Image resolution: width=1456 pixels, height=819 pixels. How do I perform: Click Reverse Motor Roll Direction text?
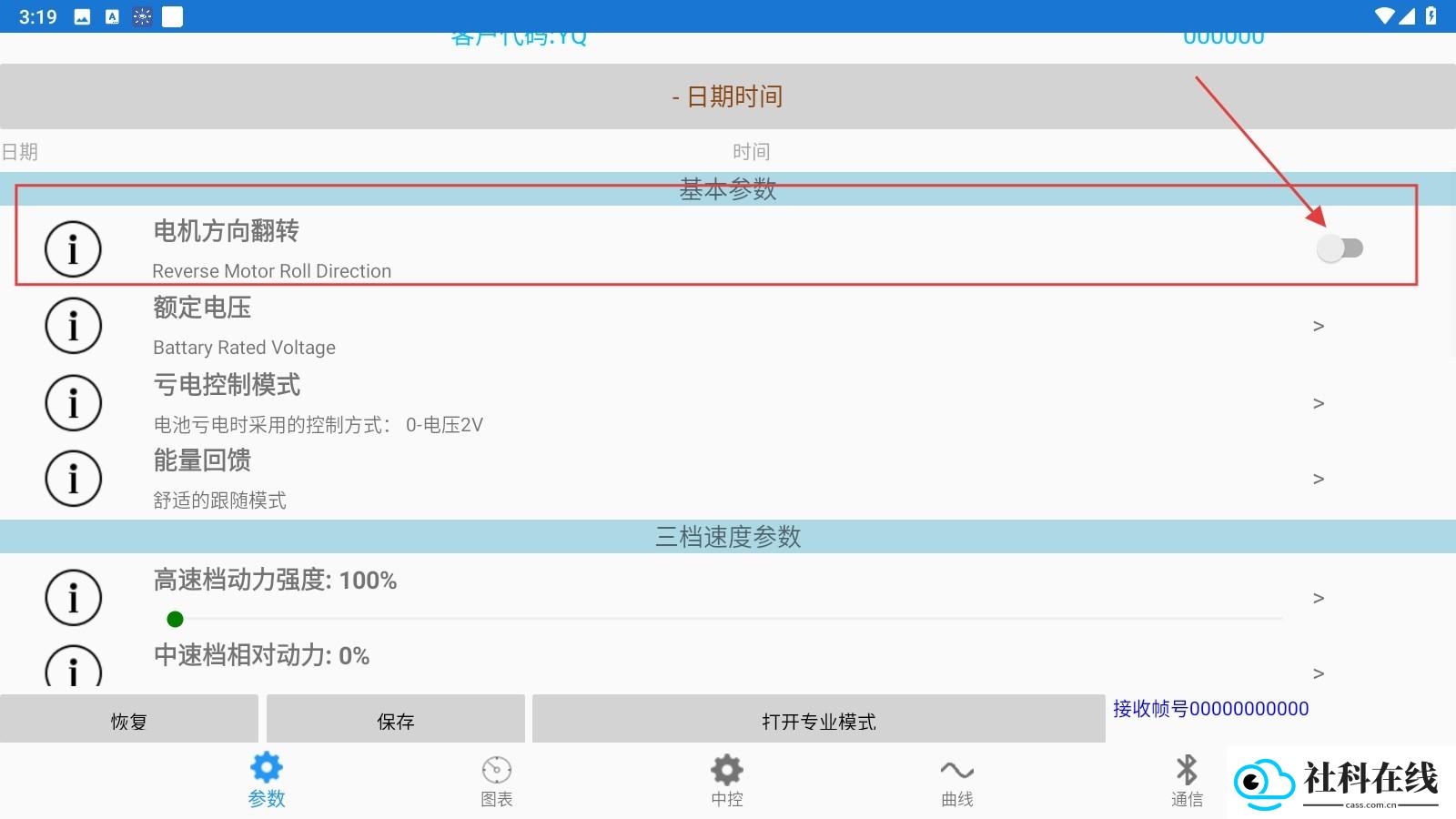(x=272, y=271)
